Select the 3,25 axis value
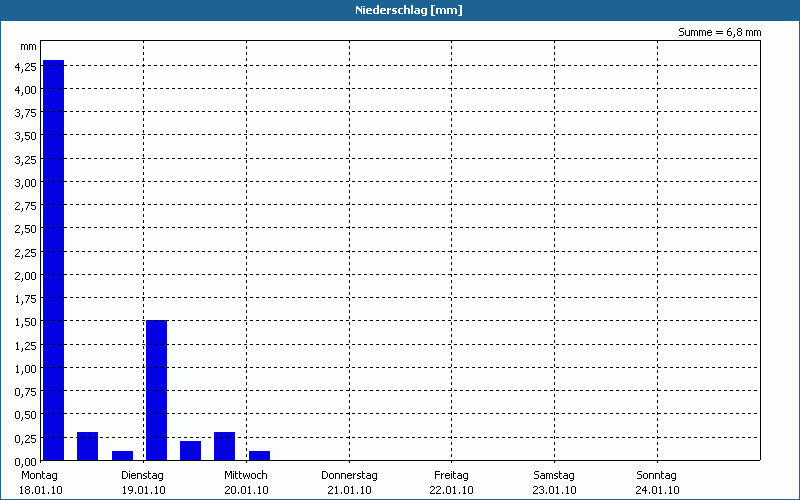 point(26,160)
